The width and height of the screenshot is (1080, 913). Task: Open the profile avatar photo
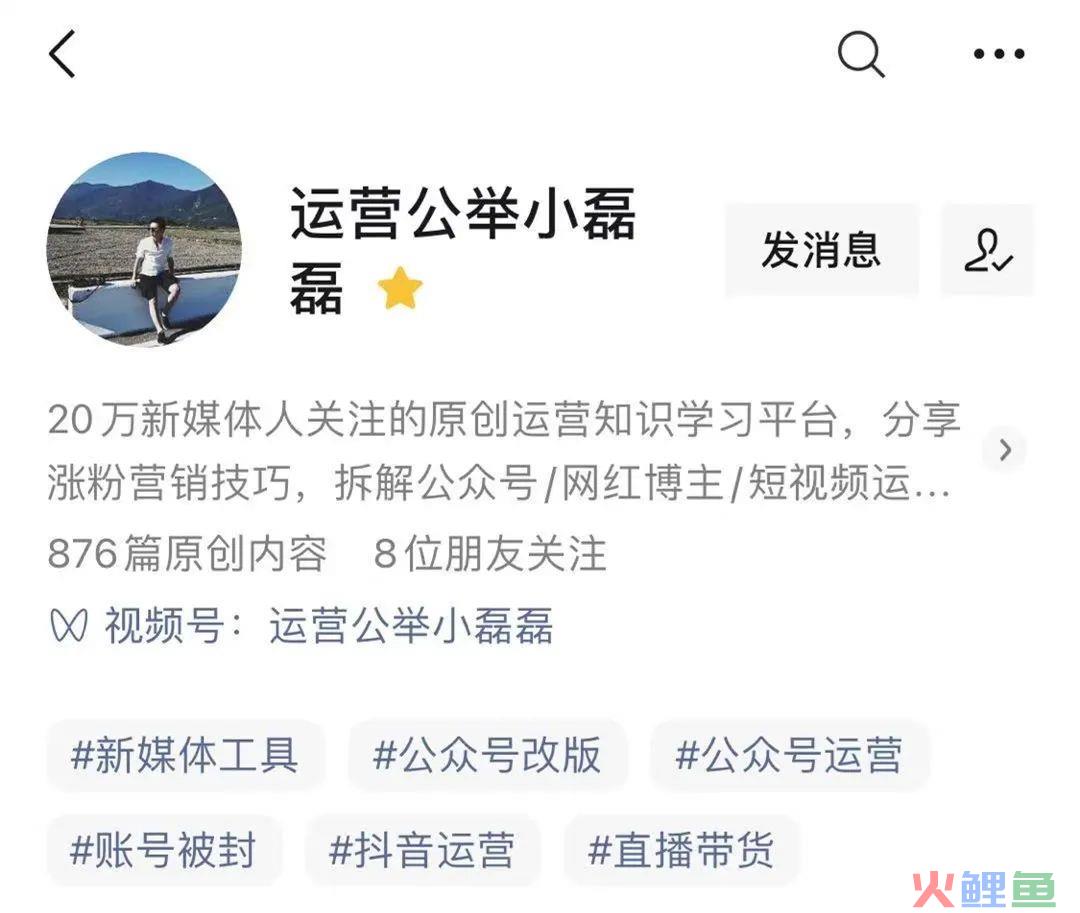coord(145,249)
